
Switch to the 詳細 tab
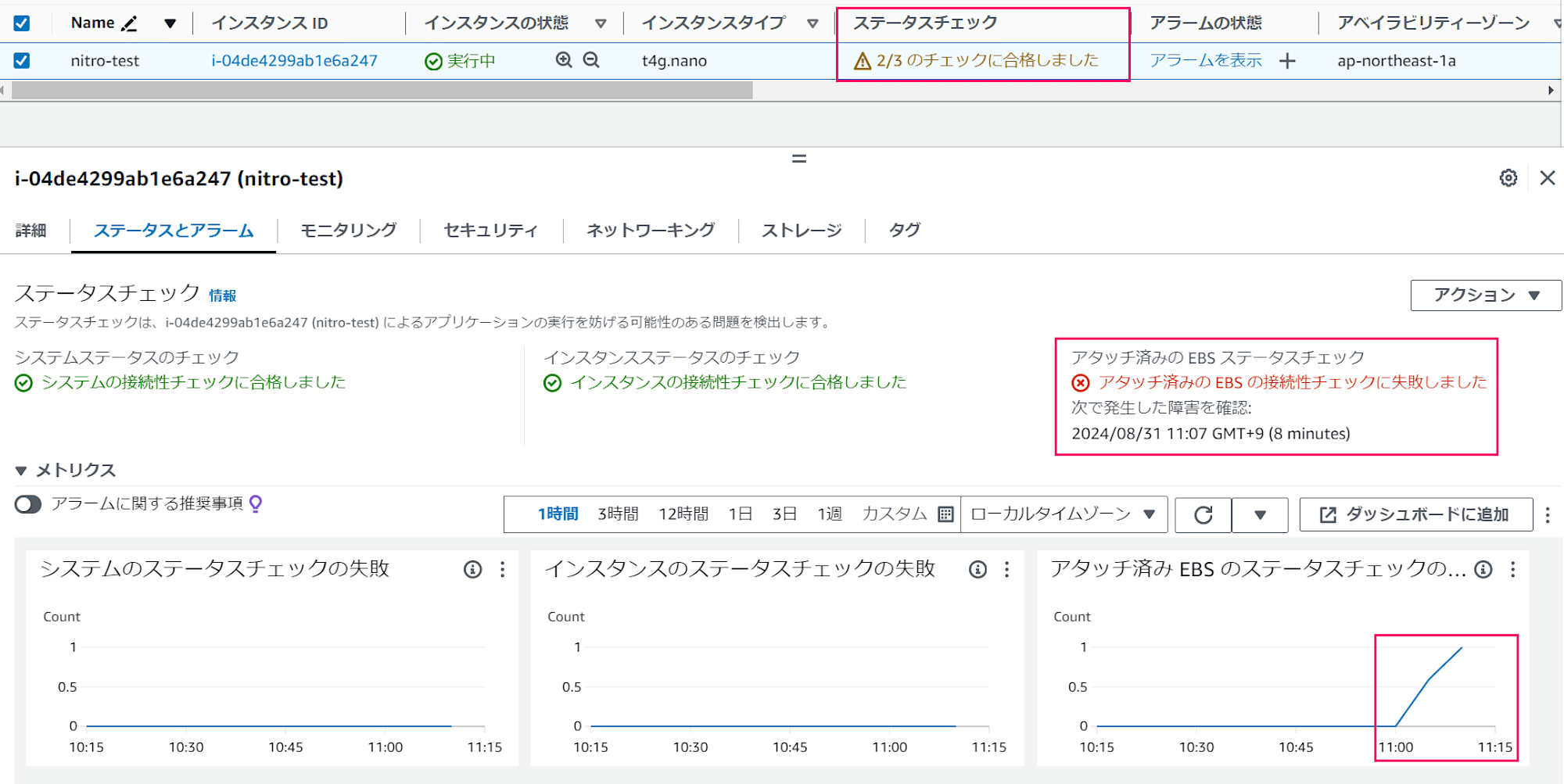31,231
